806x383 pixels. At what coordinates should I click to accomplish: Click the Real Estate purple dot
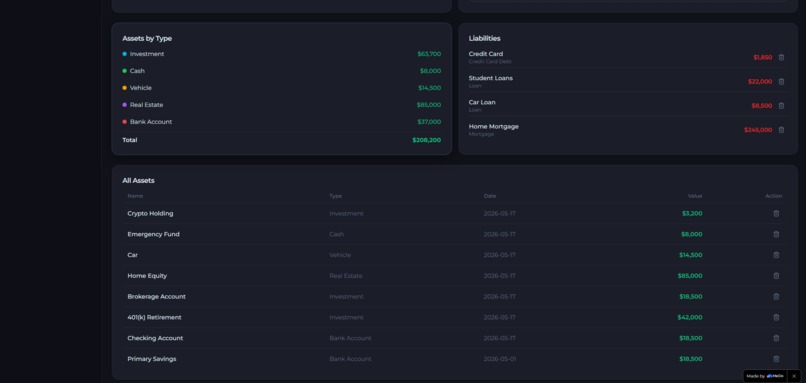point(124,105)
